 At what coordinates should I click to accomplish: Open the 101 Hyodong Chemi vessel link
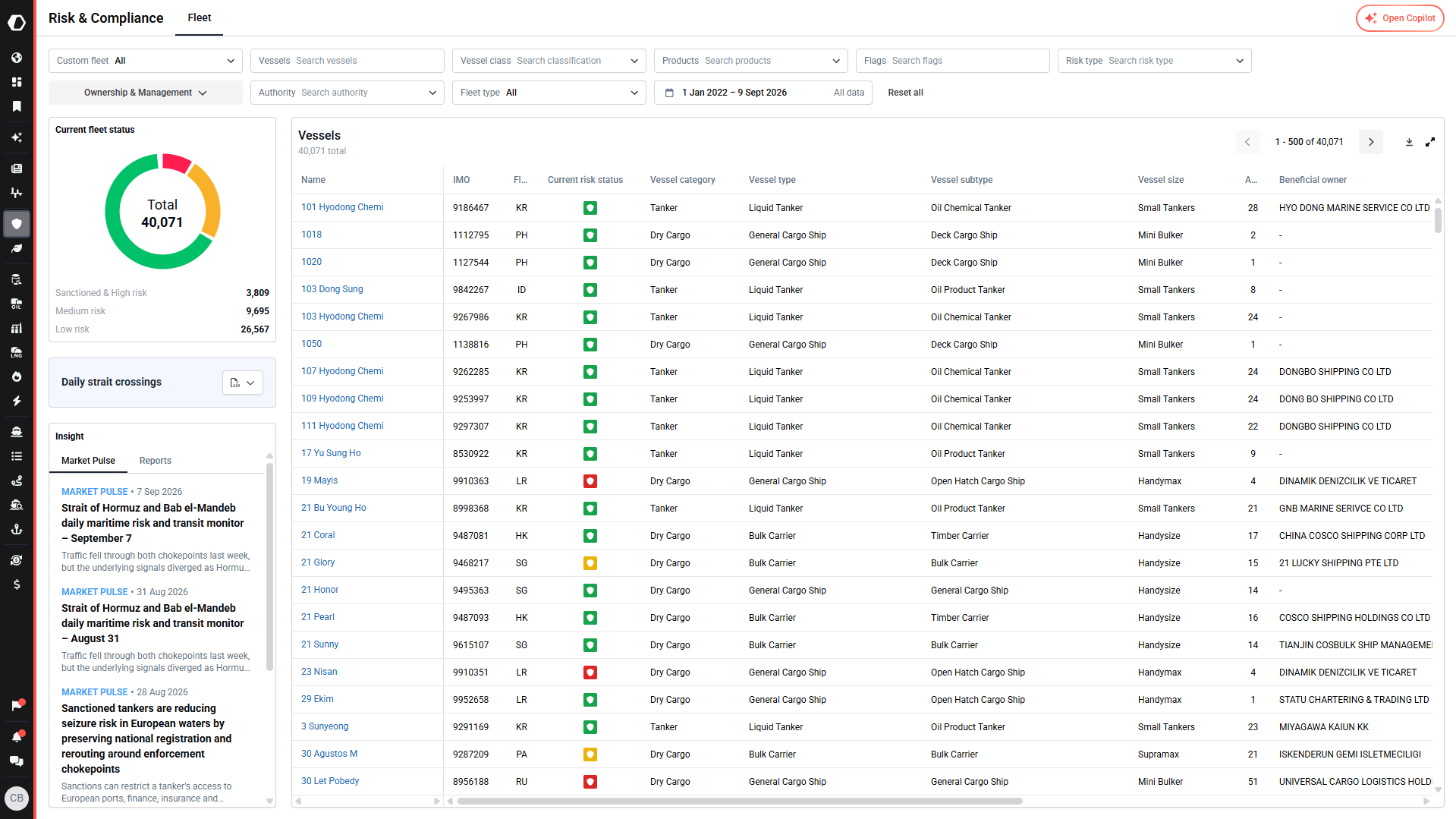[x=342, y=207]
